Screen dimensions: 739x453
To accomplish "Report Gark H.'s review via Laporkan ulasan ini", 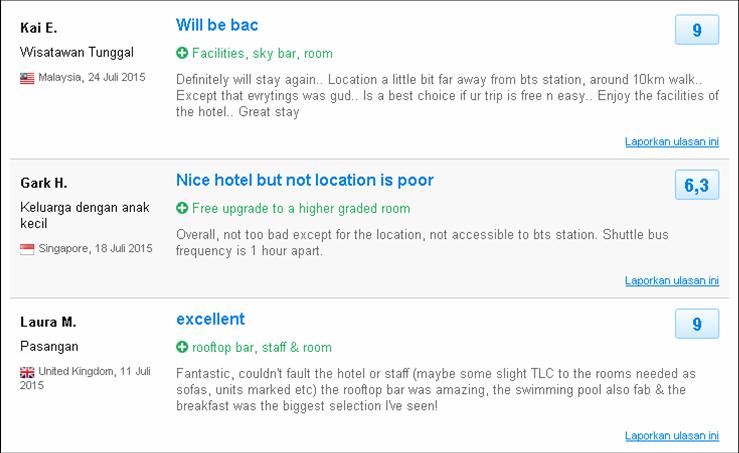I will click(x=672, y=280).
